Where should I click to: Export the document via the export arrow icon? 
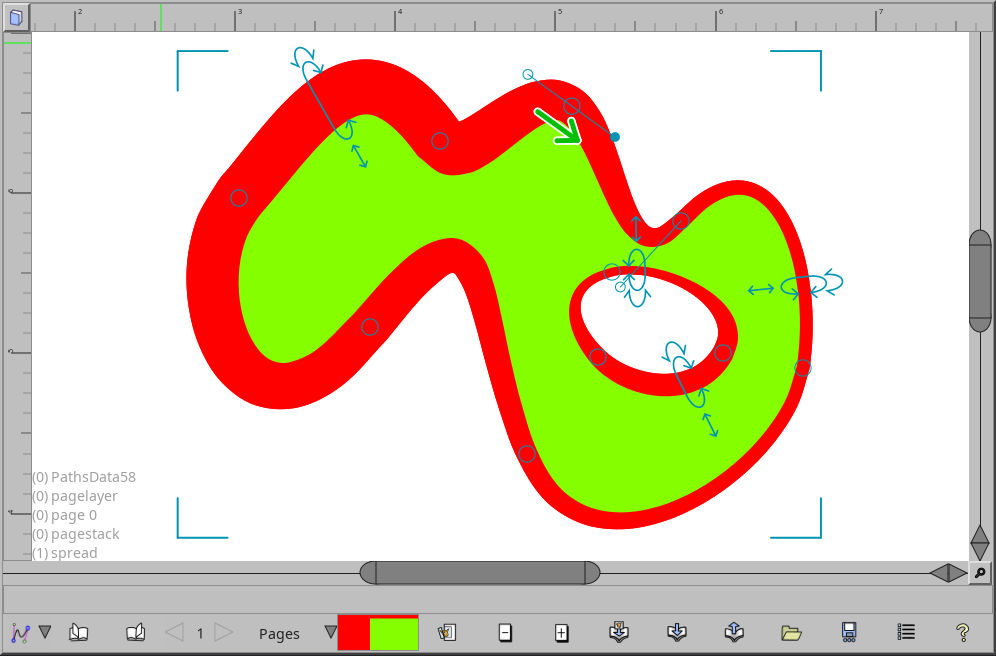[733, 632]
